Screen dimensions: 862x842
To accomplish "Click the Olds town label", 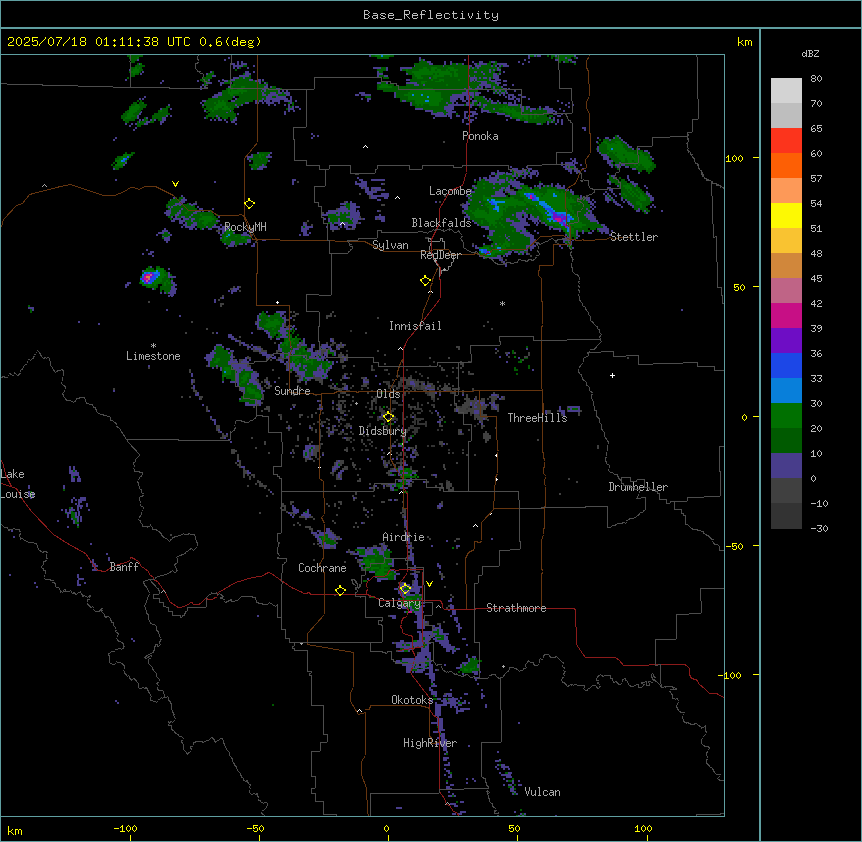I will click(388, 394).
